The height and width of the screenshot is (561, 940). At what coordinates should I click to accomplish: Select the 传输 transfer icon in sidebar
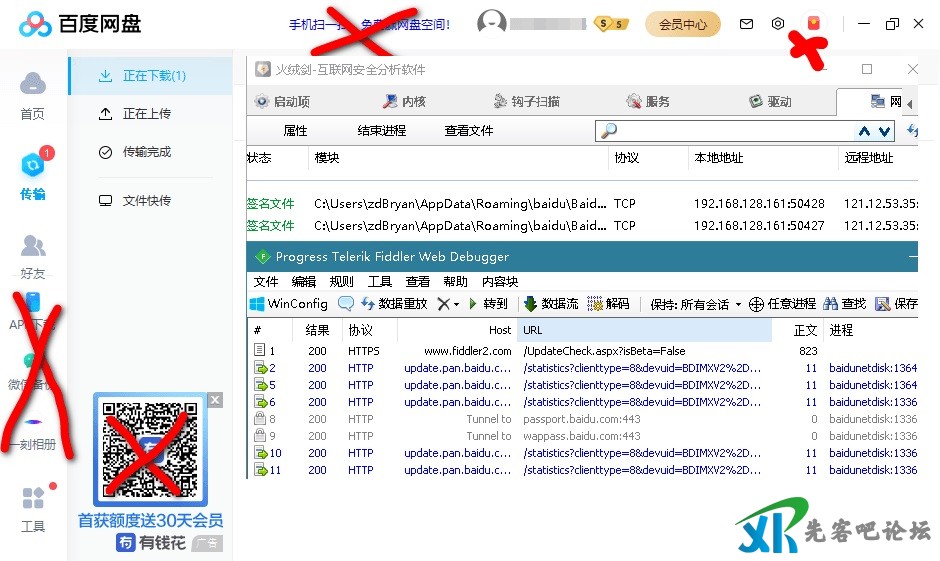(x=33, y=175)
